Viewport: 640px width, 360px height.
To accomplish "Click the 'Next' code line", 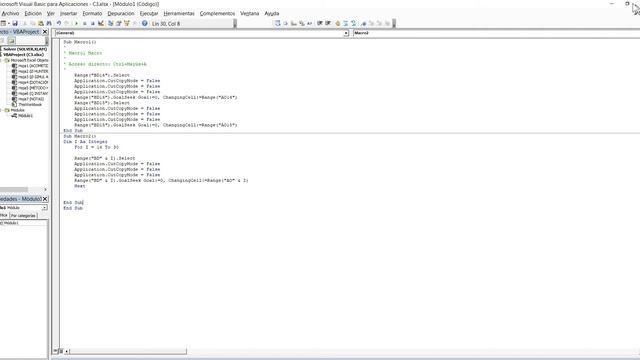I will (80, 186).
